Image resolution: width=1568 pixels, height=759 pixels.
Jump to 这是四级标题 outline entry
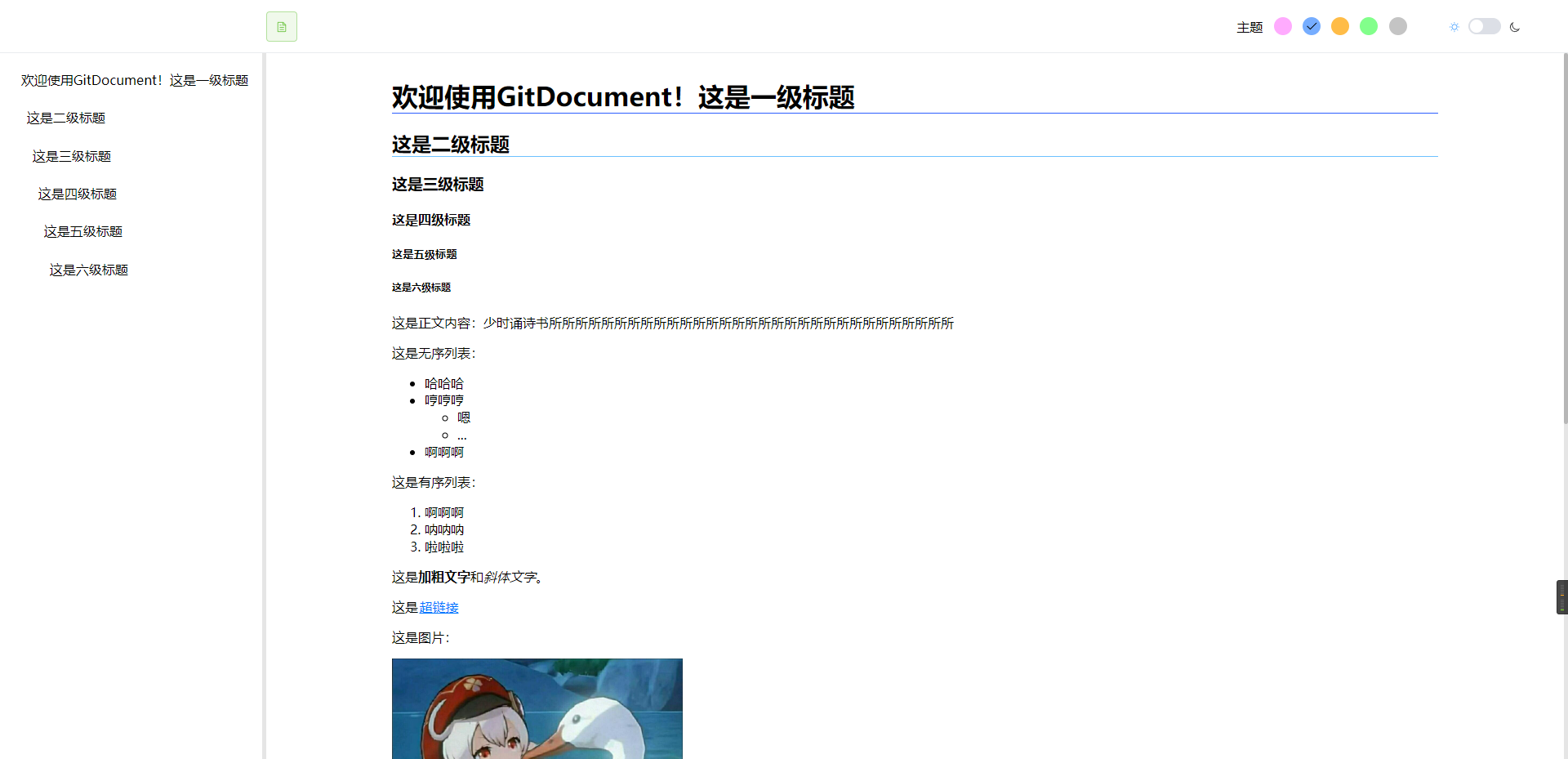click(x=78, y=194)
